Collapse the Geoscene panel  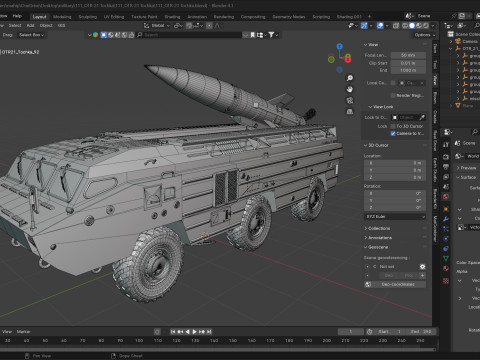(376, 247)
